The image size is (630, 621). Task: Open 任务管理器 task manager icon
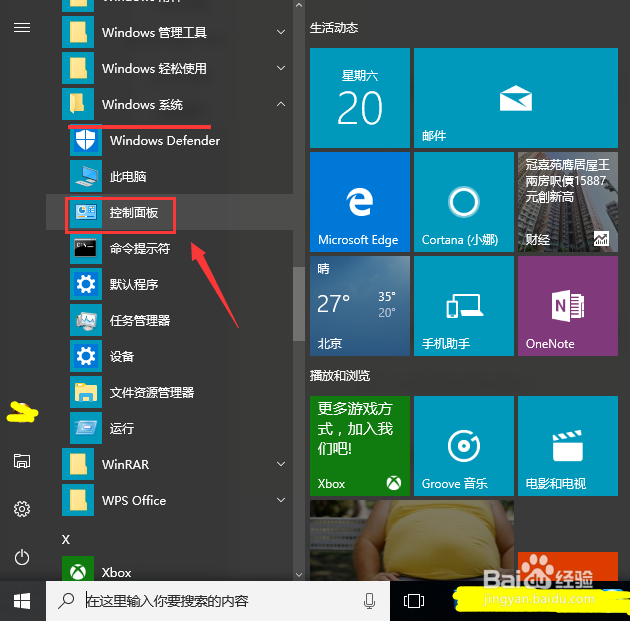point(86,320)
